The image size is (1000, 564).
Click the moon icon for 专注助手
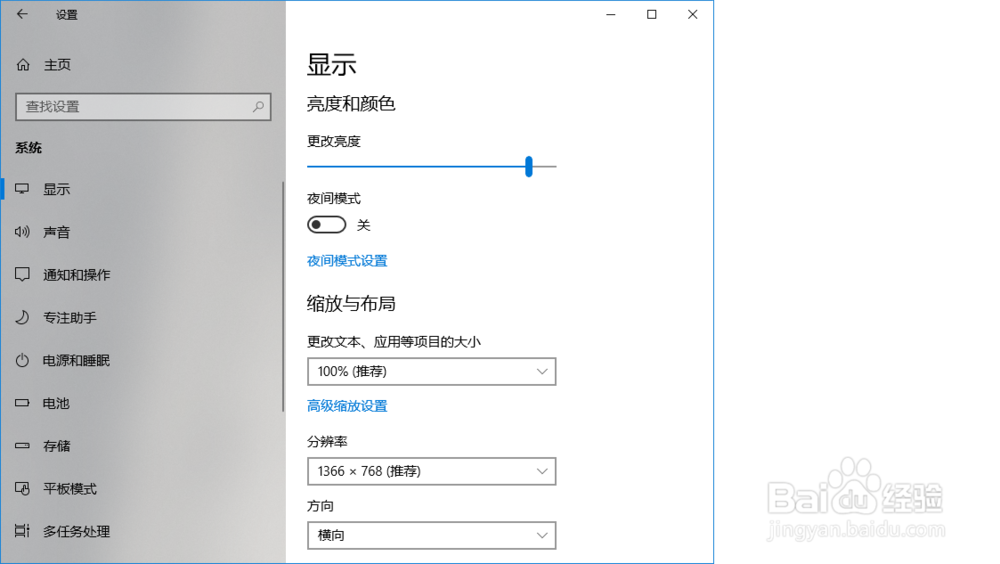22,317
